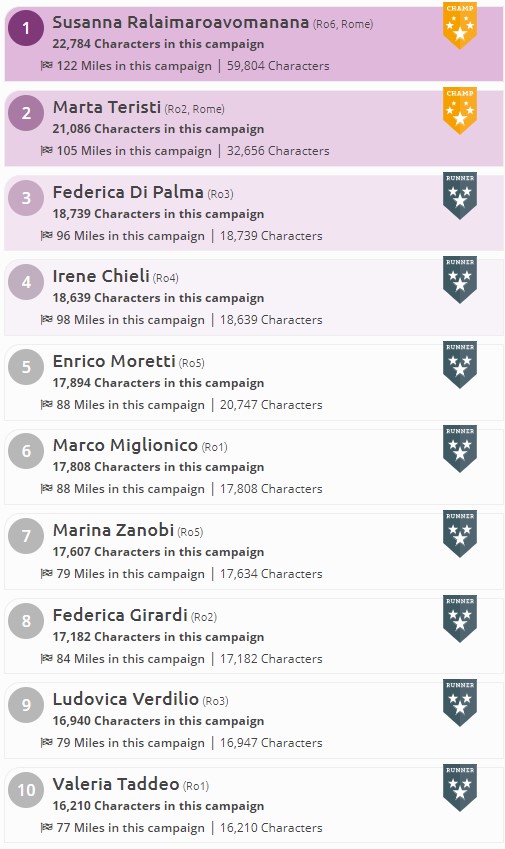Select Irene Chieli's RUNNER badge icon
Screen dimensions: 505x849
click(460, 279)
